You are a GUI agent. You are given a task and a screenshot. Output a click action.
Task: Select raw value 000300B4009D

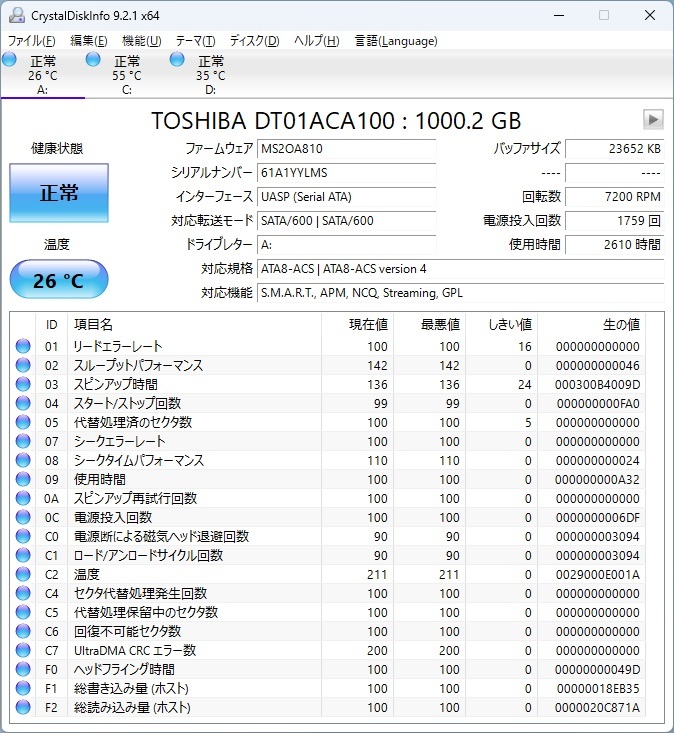tap(597, 384)
